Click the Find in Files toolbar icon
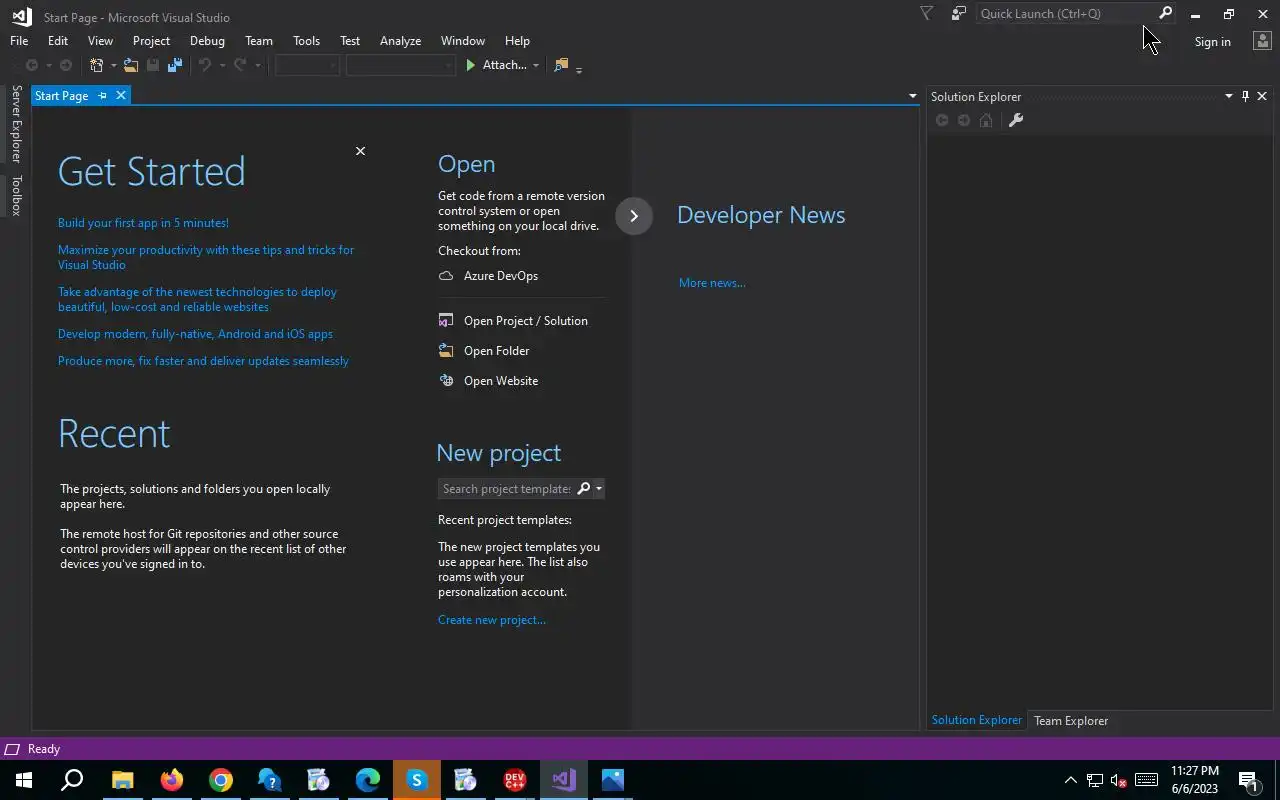 click(x=561, y=65)
